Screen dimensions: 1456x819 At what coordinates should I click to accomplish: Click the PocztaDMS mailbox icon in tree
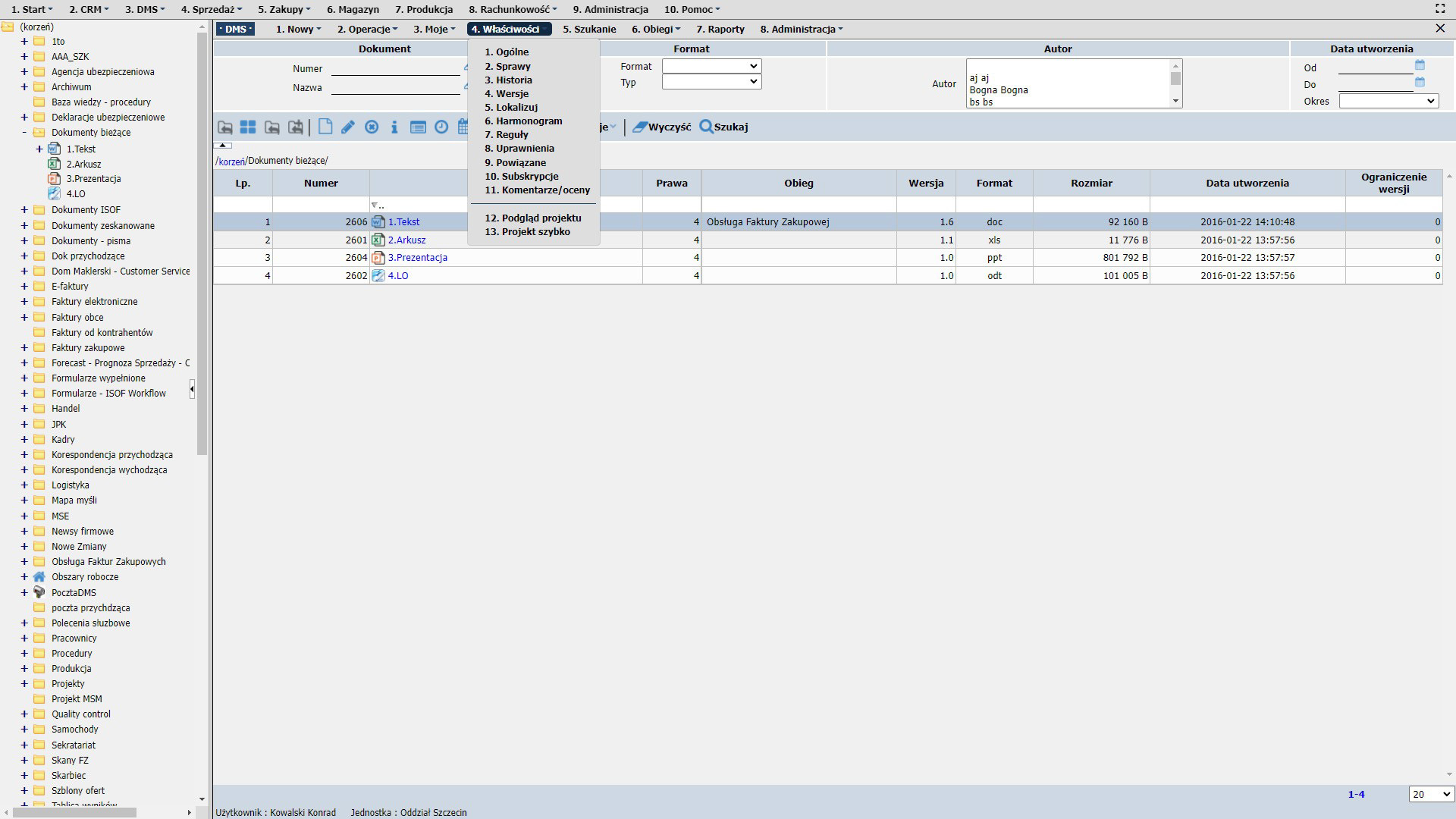[39, 592]
